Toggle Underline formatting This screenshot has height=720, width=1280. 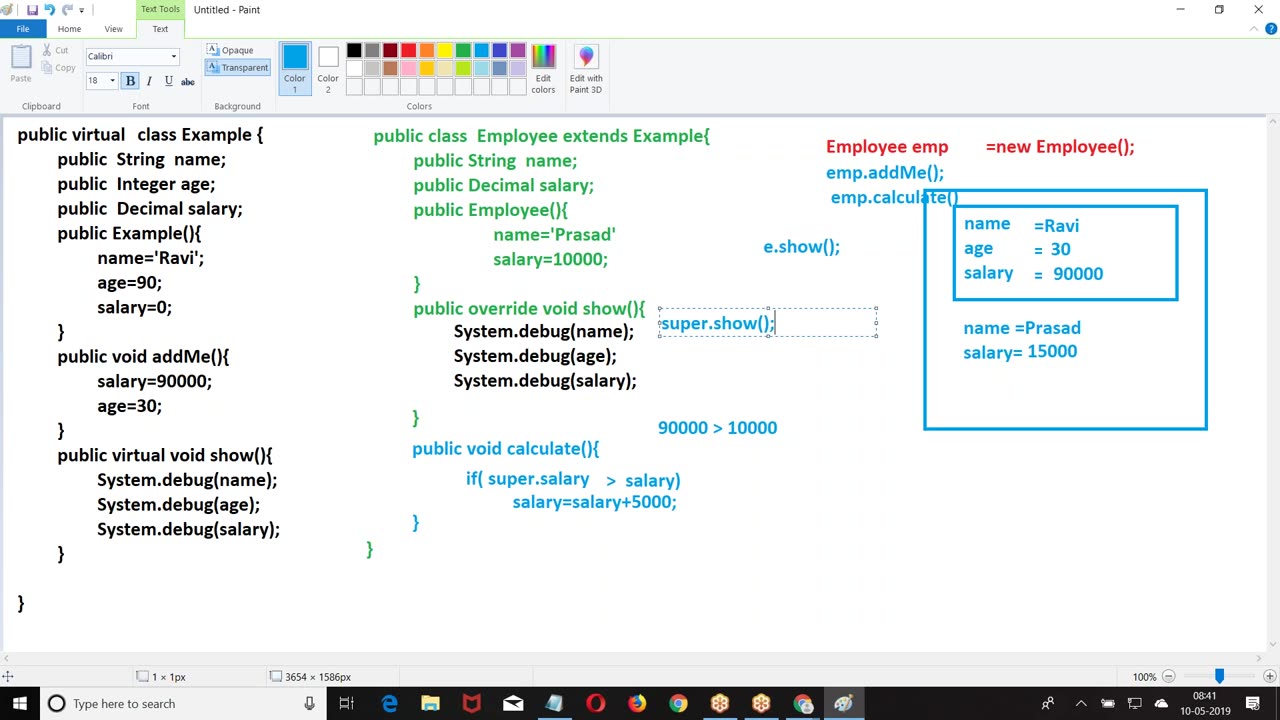point(168,81)
